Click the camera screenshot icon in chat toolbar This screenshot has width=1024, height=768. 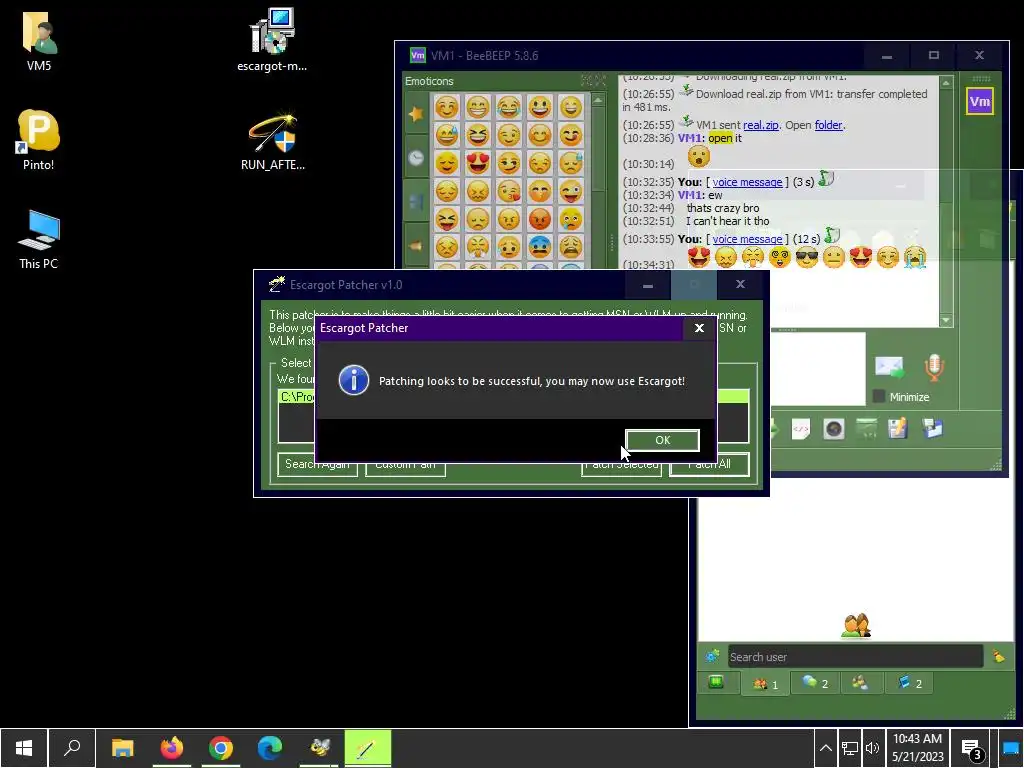click(834, 429)
